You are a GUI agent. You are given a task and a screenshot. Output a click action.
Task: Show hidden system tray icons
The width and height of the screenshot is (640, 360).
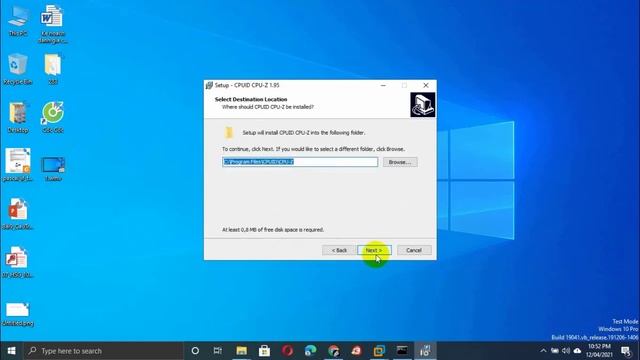[x=543, y=351]
